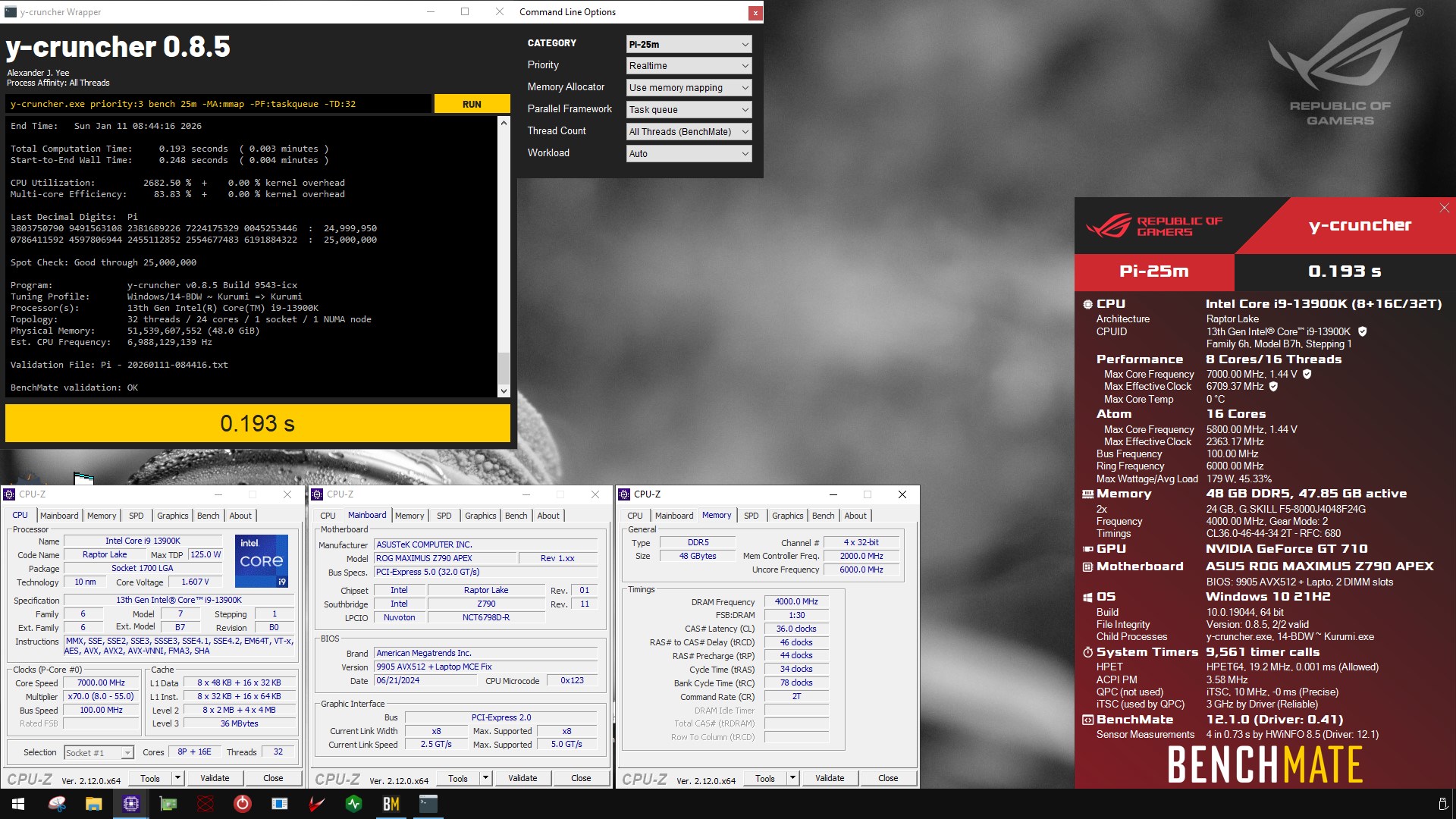Click the BenchMate version section icon
This screenshot has height=819, width=1456.
click(1087, 720)
